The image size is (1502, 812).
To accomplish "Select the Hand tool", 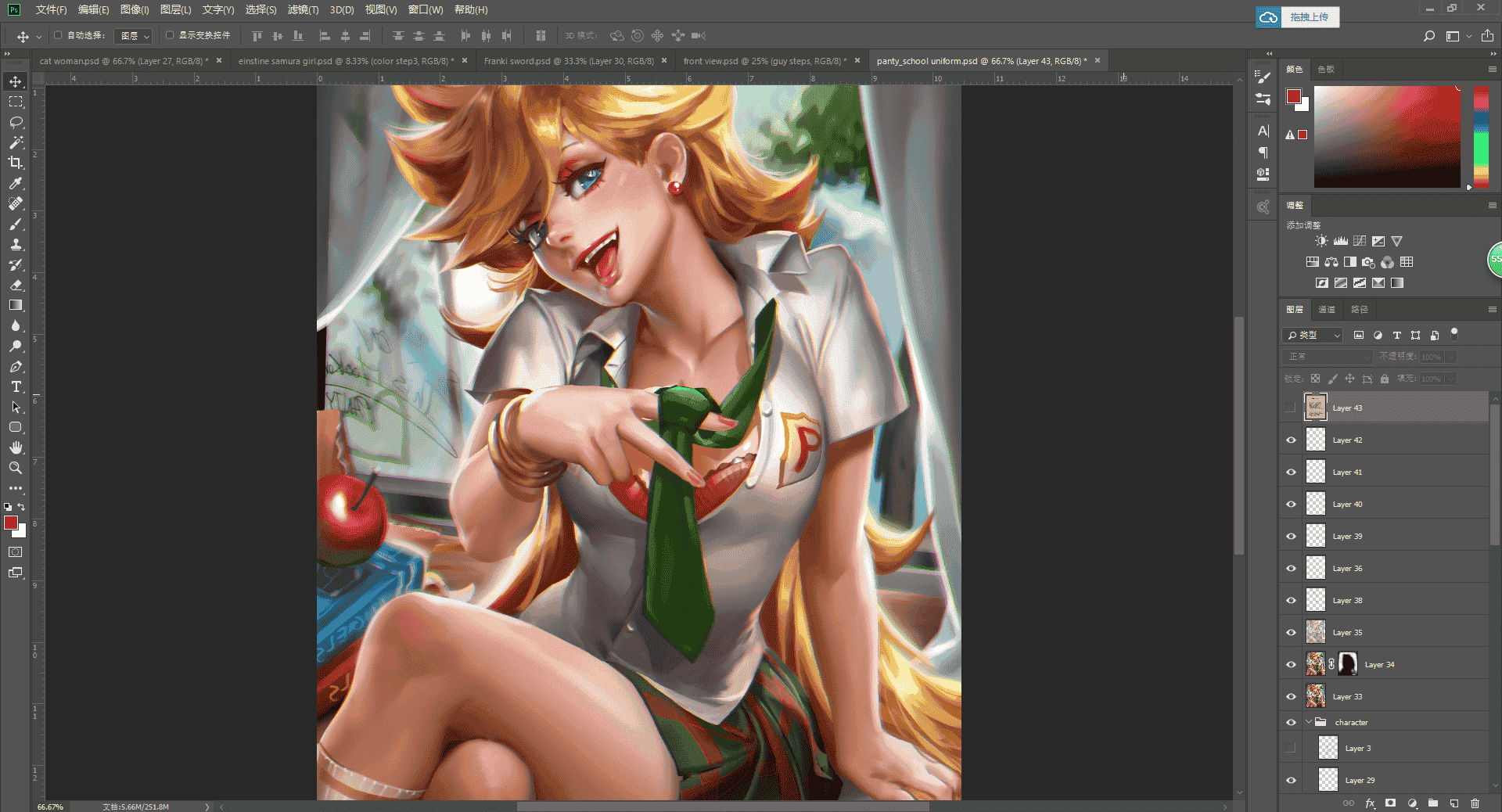I will point(16,447).
